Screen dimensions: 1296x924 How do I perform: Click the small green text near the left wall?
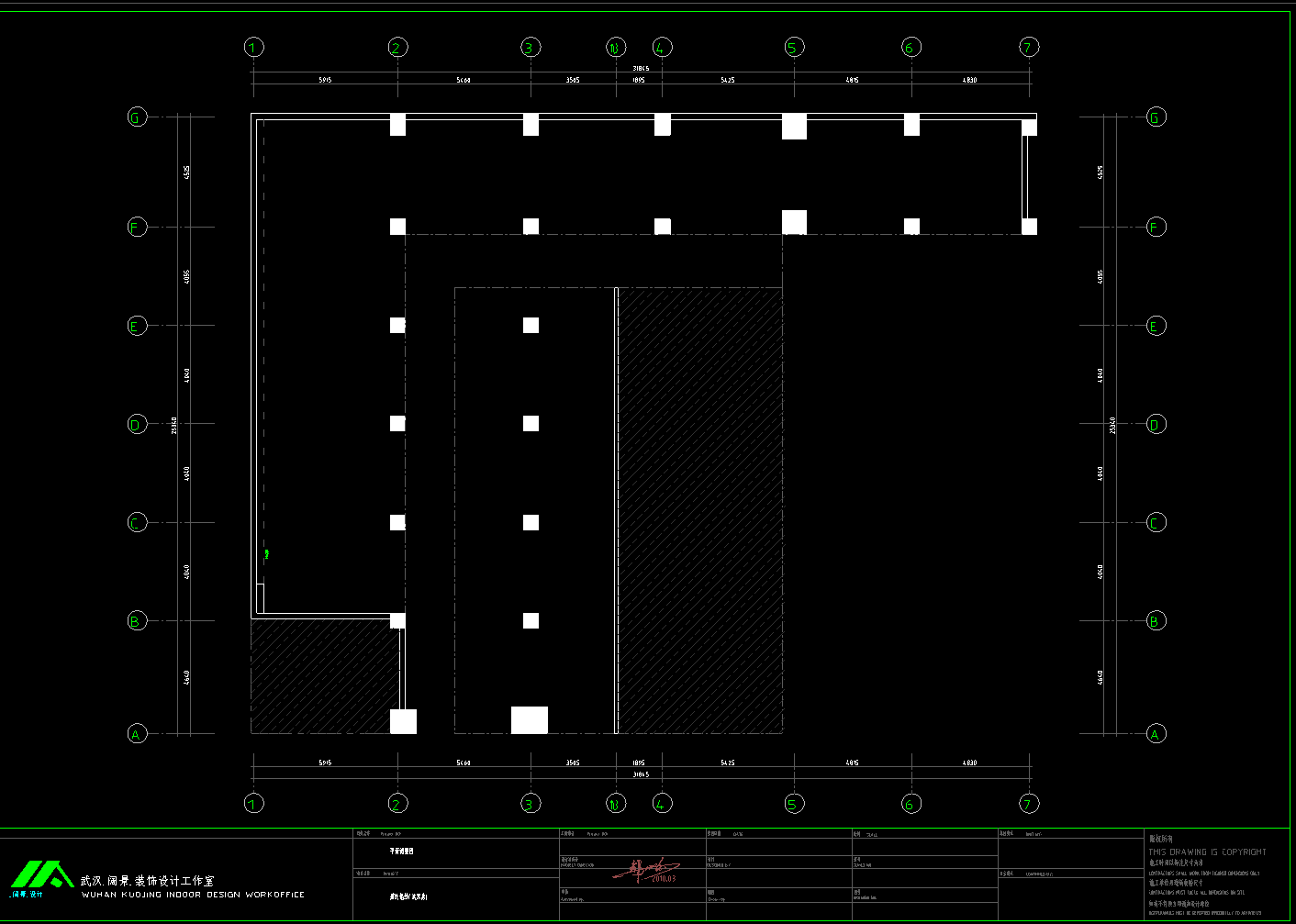pos(267,554)
